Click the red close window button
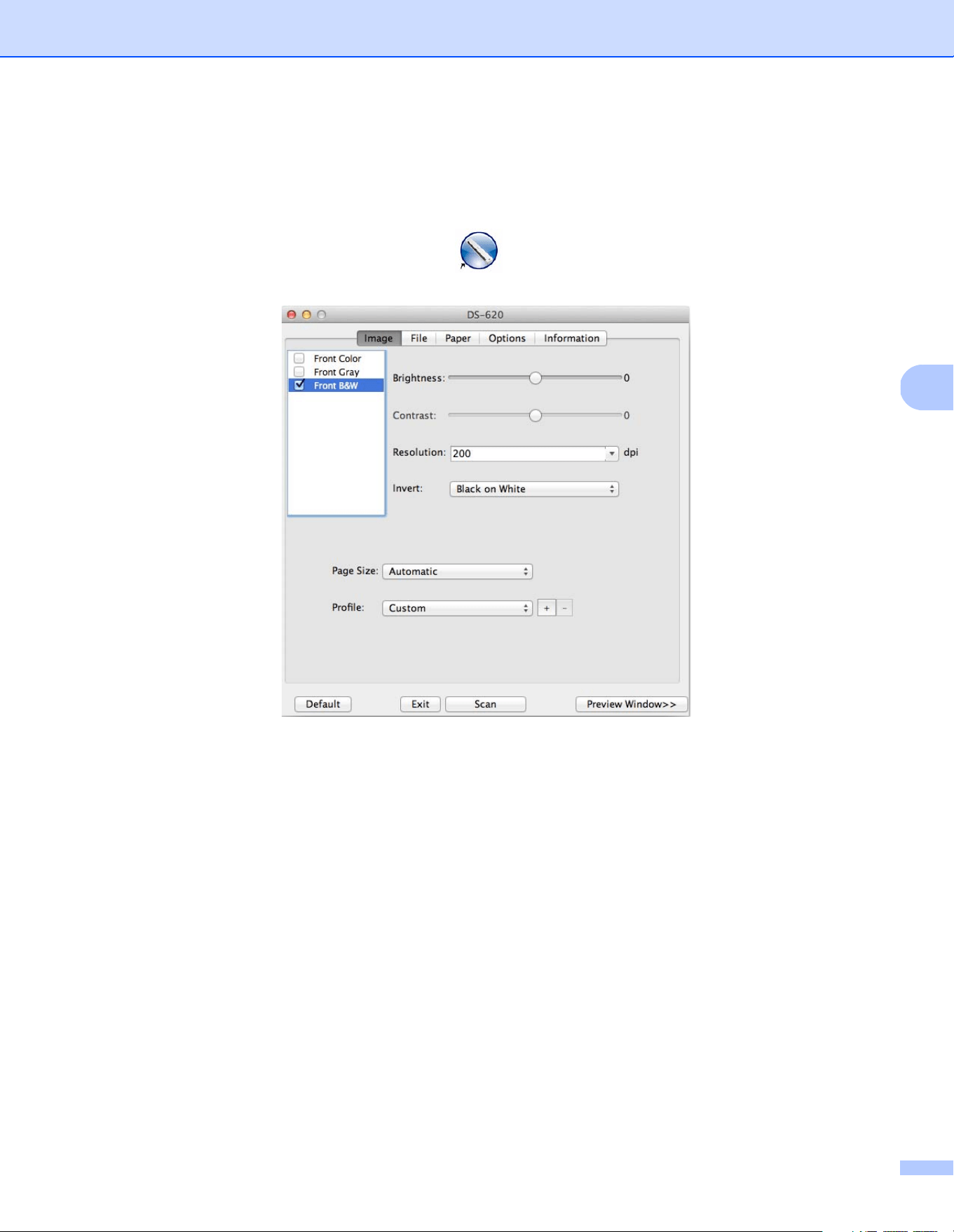This screenshot has height=1232, width=954. click(292, 315)
